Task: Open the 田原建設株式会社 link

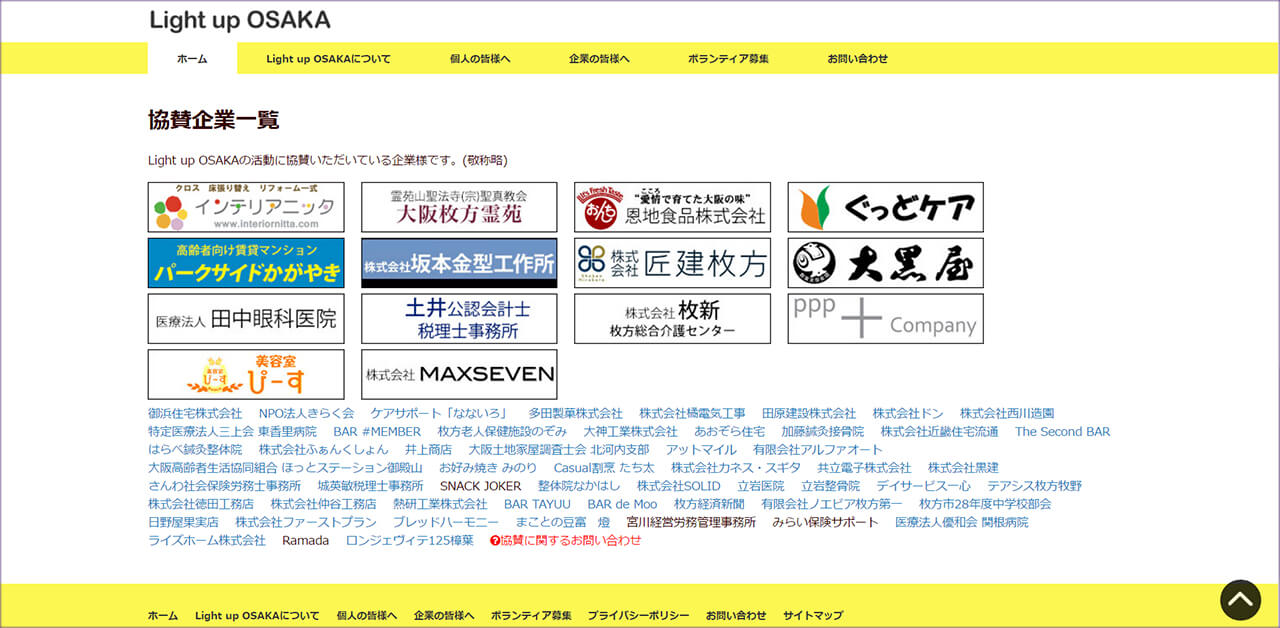Action: tap(809, 413)
